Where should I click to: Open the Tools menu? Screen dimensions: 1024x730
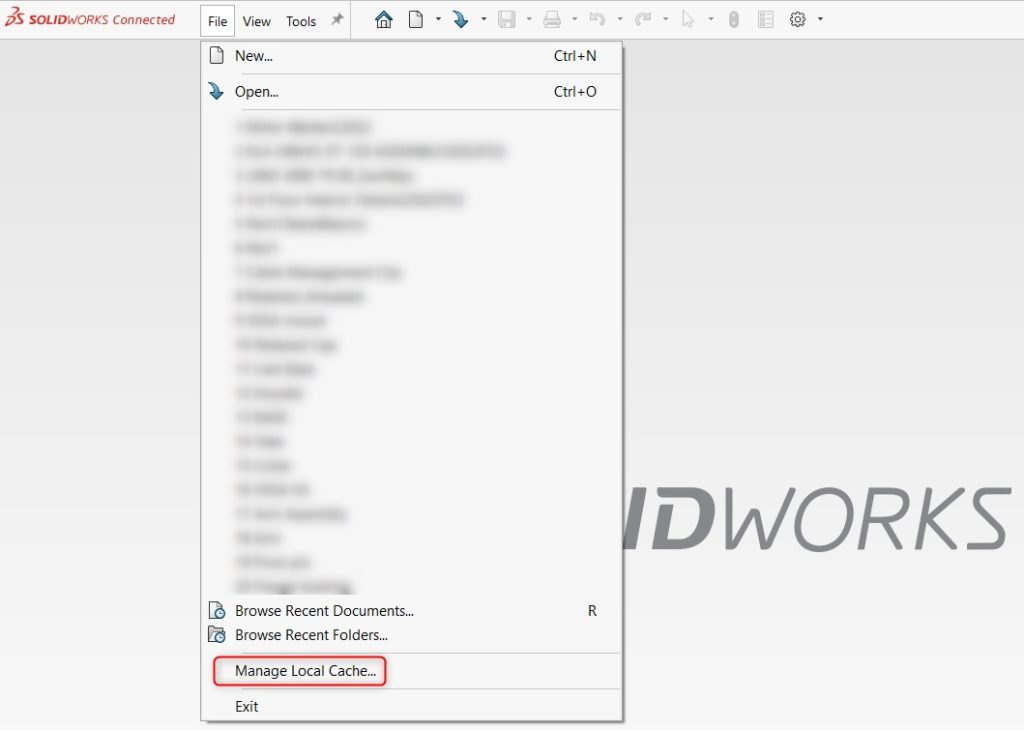click(x=301, y=21)
